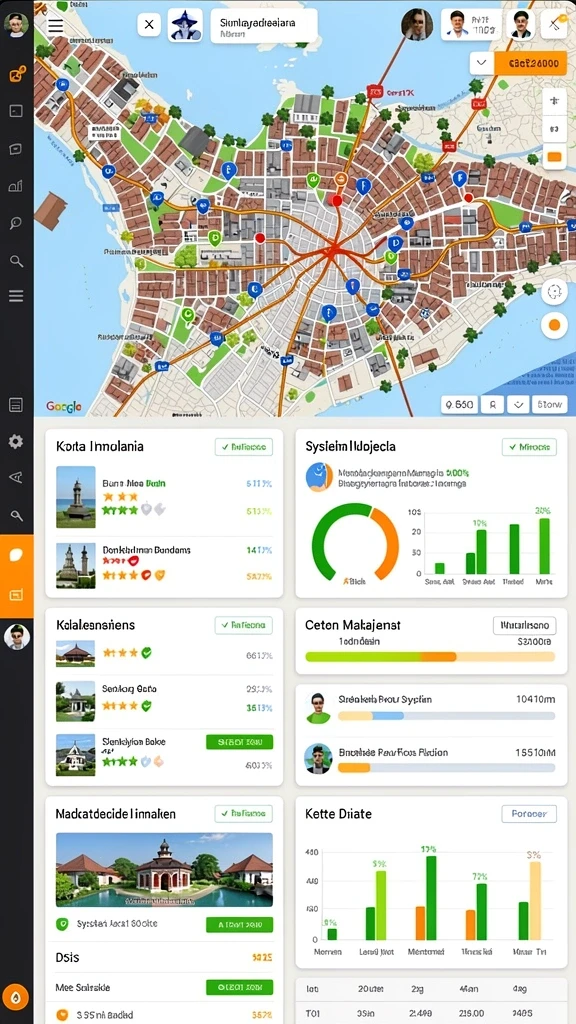Toggle the check button on the Korta Innolania card
This screenshot has height=1024, width=576.
click(244, 447)
